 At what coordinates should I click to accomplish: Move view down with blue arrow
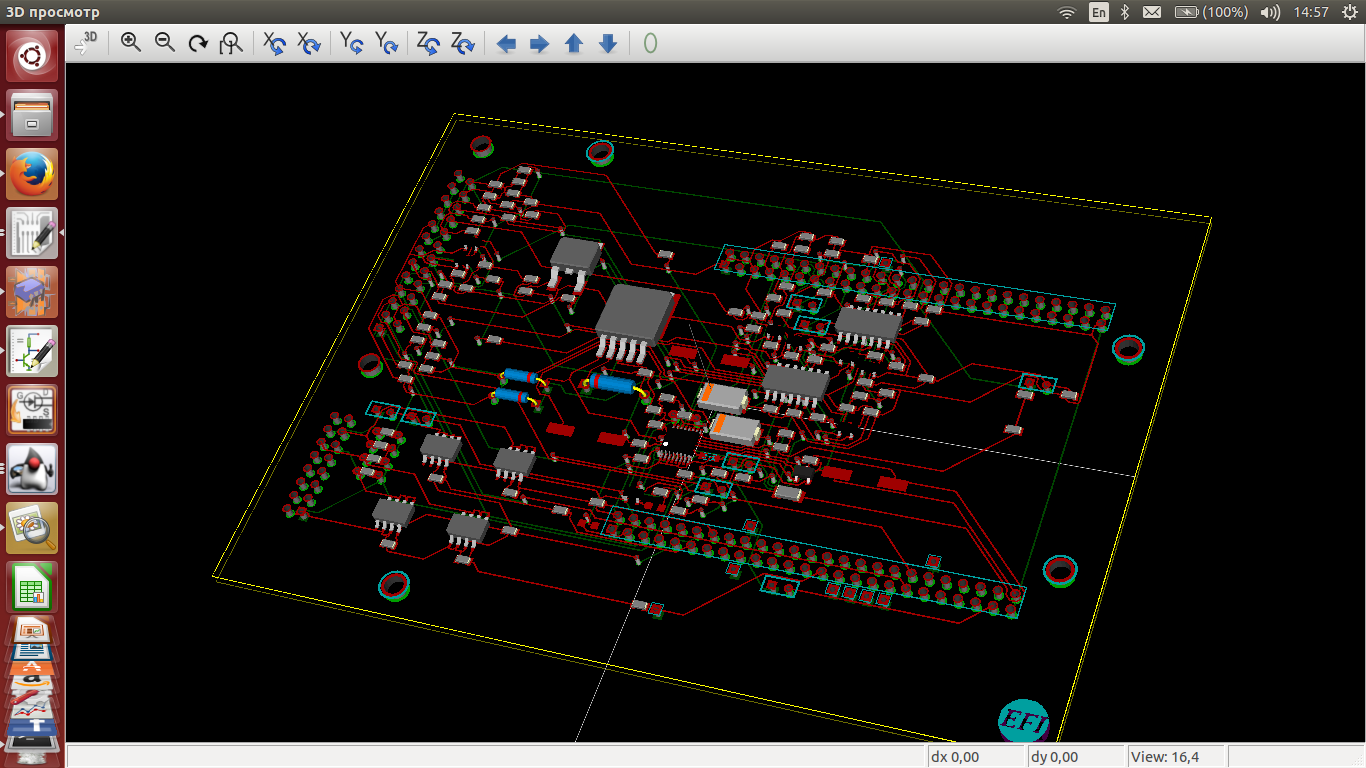click(x=607, y=44)
